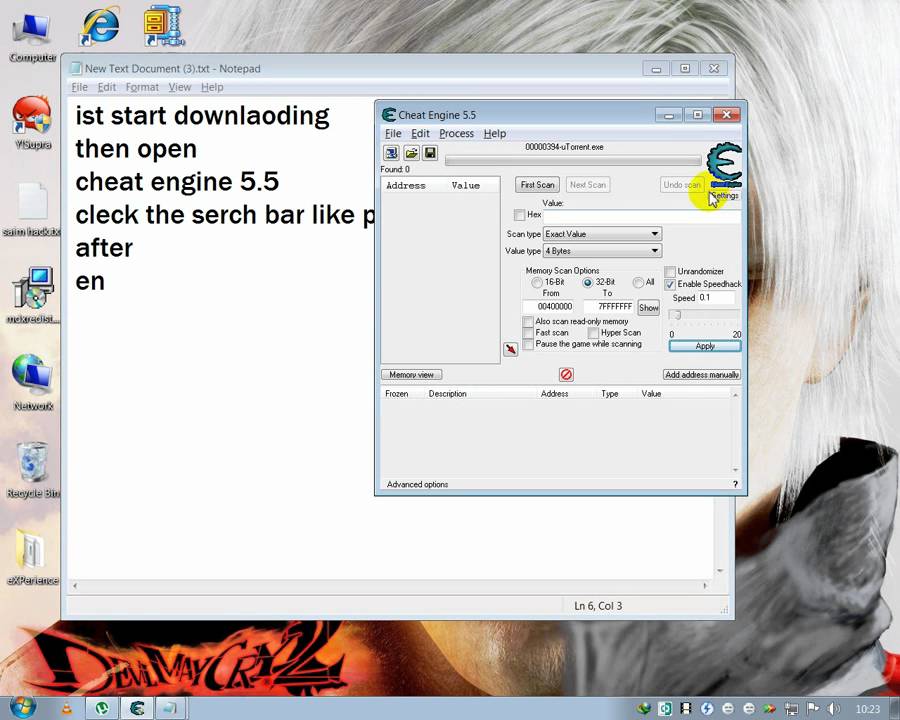The image size is (900, 720).
Task: Click Advanced options at bottom of Cheat Engine
Action: pyautogui.click(x=417, y=484)
